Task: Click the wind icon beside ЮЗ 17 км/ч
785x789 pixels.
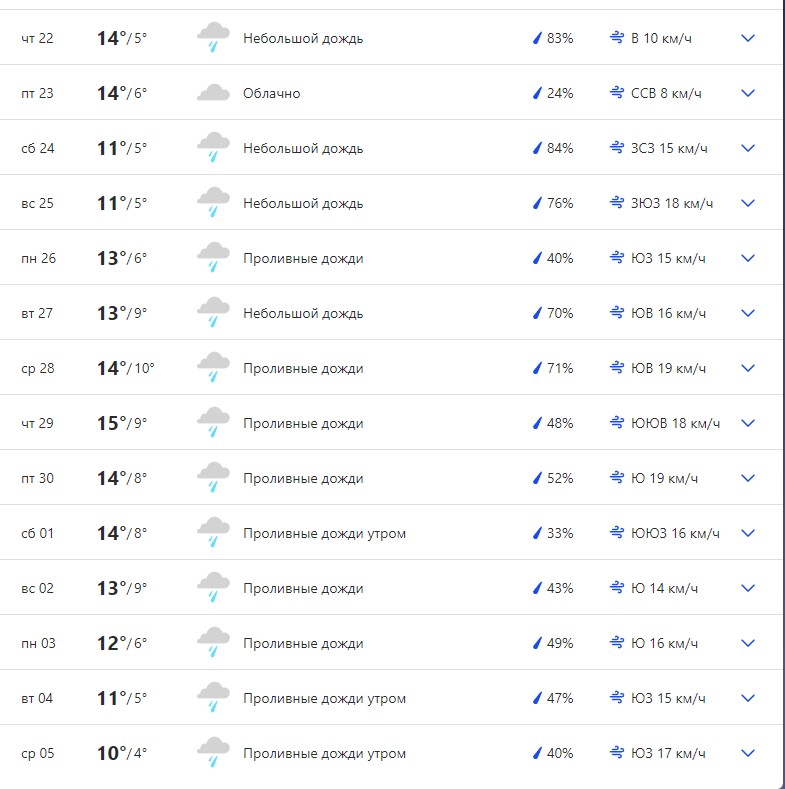Action: click(x=617, y=753)
